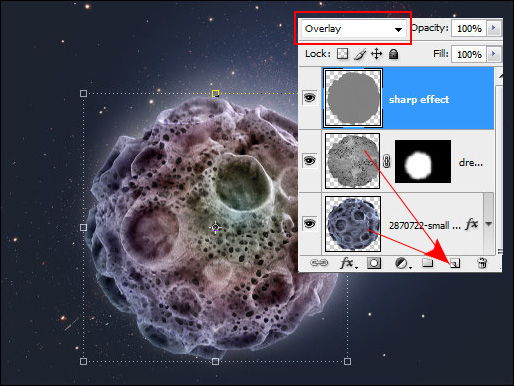The width and height of the screenshot is (514, 386).
Task: Click the left-middle transform handle
Action: (83, 227)
